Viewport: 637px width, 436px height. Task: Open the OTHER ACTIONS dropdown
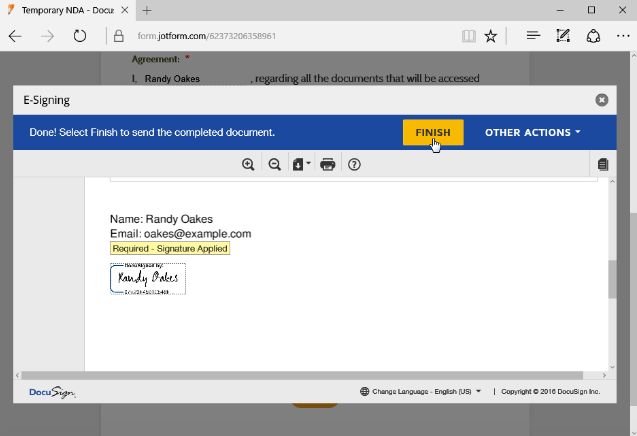pos(532,133)
